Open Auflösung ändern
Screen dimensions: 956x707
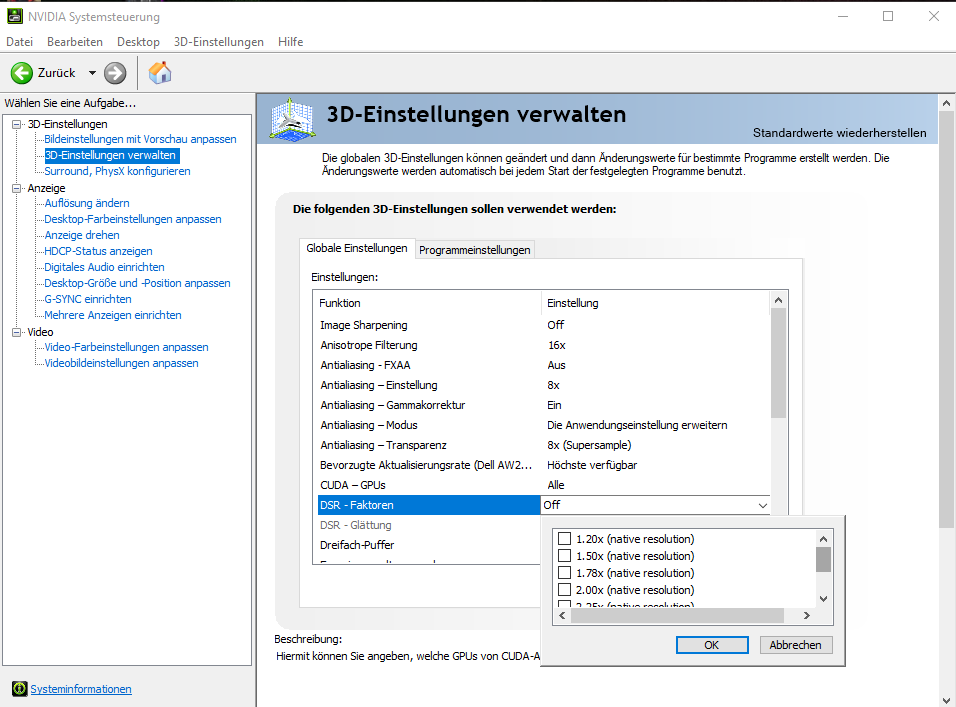tap(87, 203)
